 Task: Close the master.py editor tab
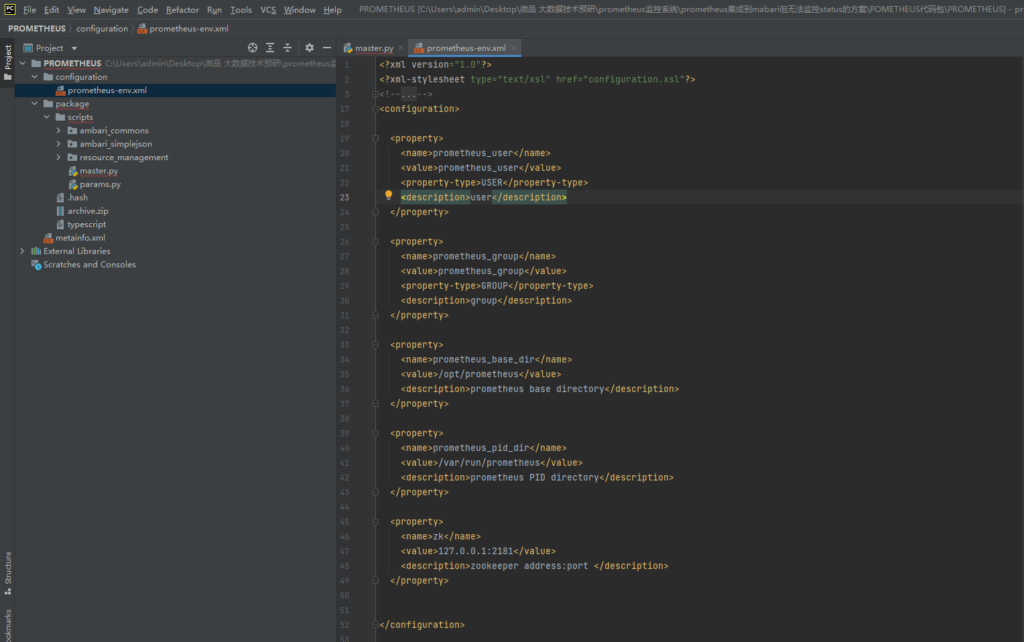400,48
